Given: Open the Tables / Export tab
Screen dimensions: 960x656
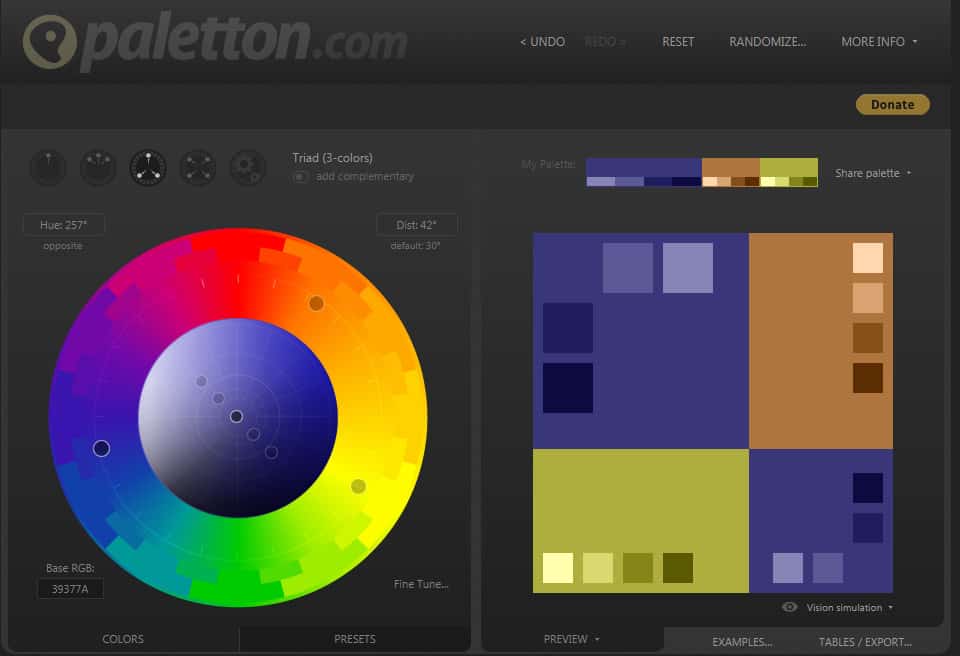Looking at the screenshot, I should pyautogui.click(x=865, y=642).
